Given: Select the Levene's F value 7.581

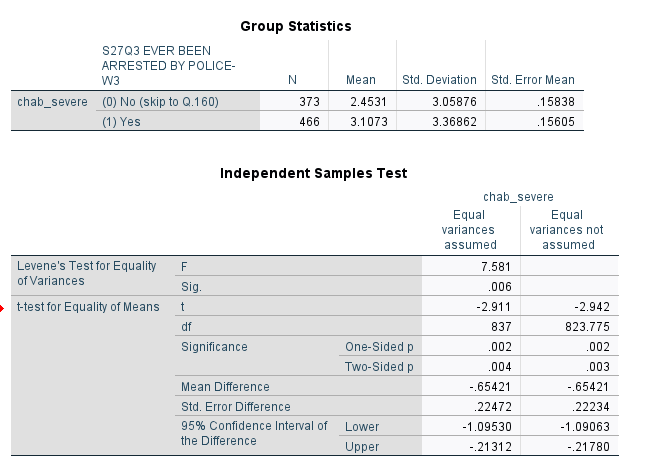Looking at the screenshot, I should [496, 267].
